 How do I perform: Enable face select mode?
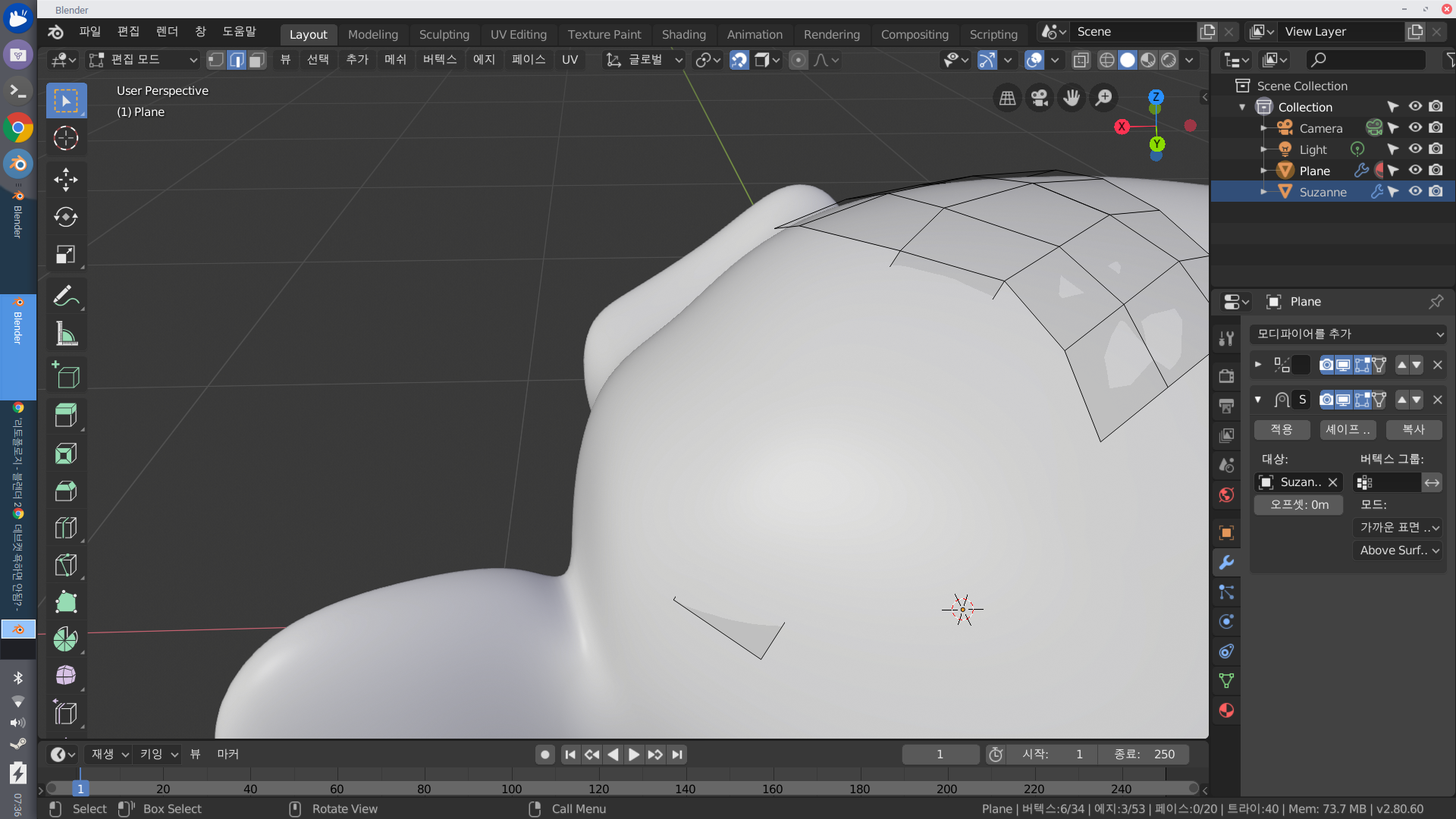[257, 60]
